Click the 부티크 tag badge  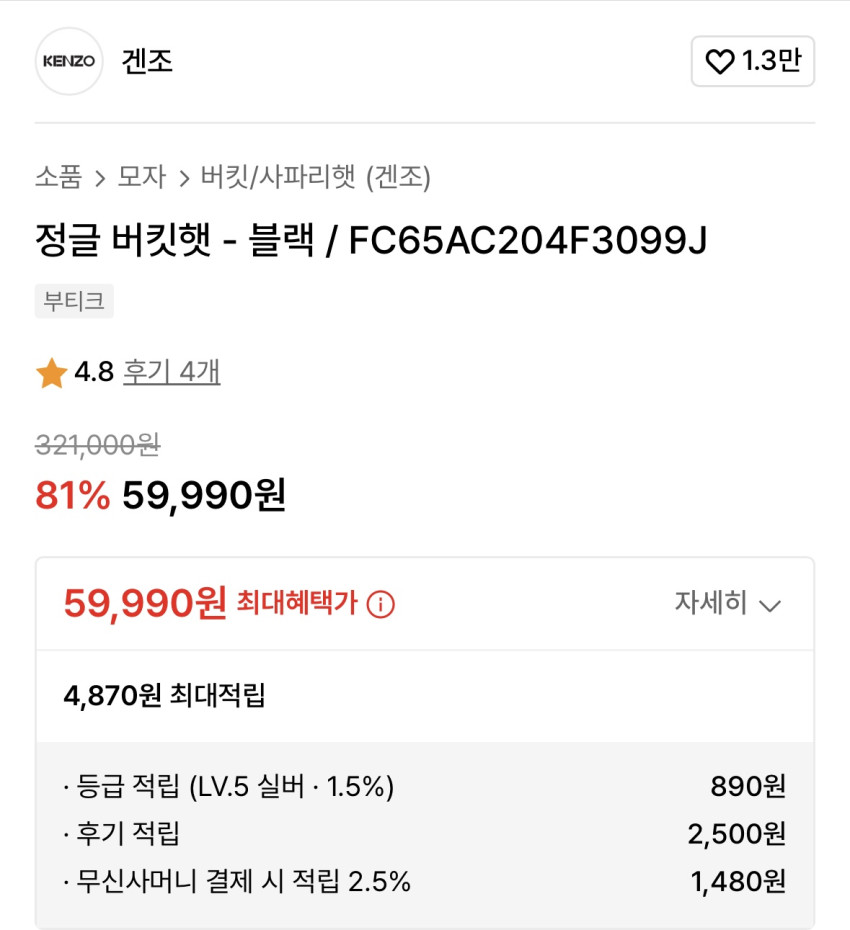click(x=74, y=301)
